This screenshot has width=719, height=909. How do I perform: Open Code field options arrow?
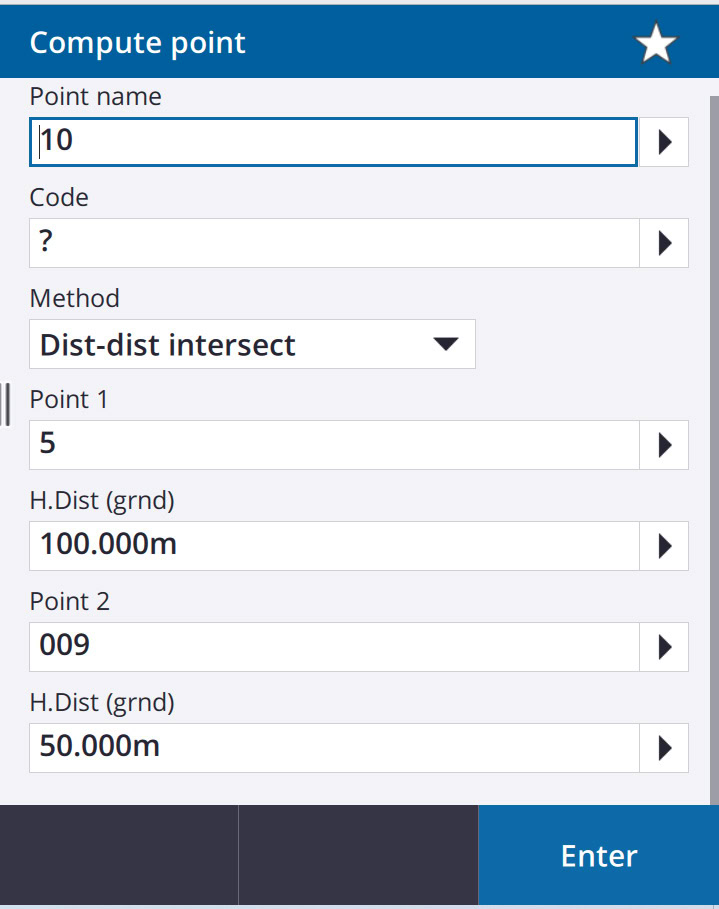tap(664, 243)
